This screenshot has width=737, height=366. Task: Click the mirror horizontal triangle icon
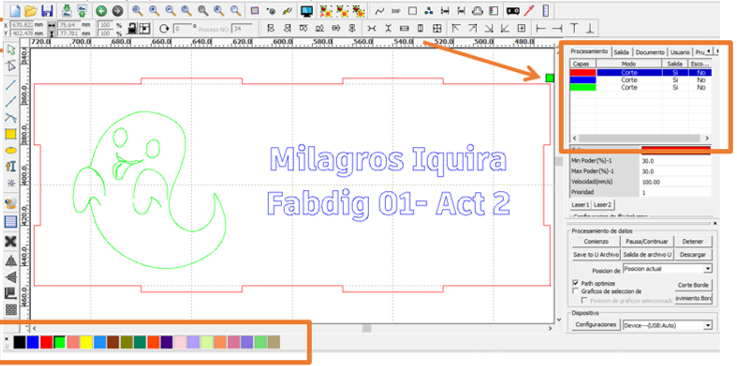pos(11,261)
